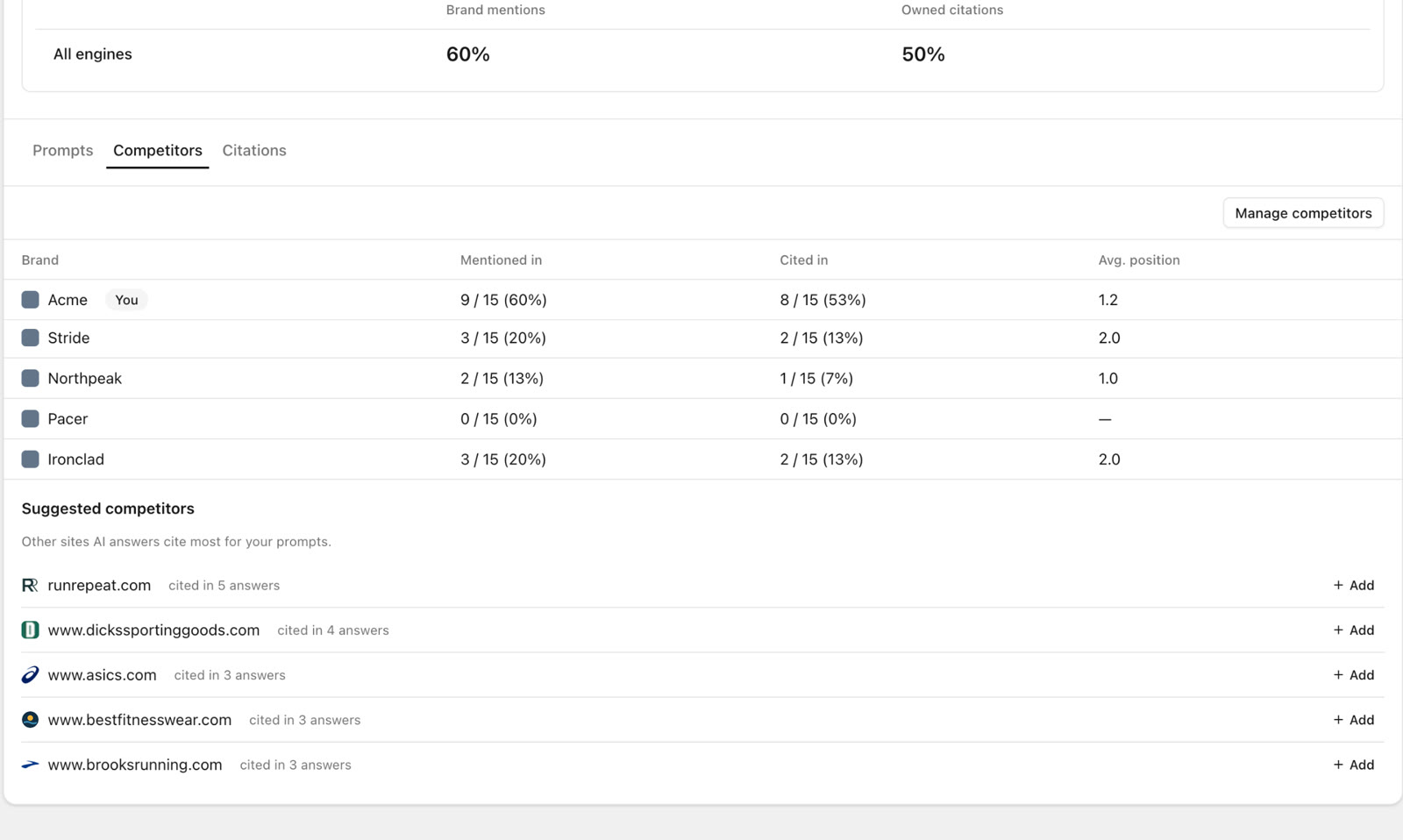Add www.brooksrunning.com as competitor
This screenshot has width=1403, height=840.
tap(1354, 765)
